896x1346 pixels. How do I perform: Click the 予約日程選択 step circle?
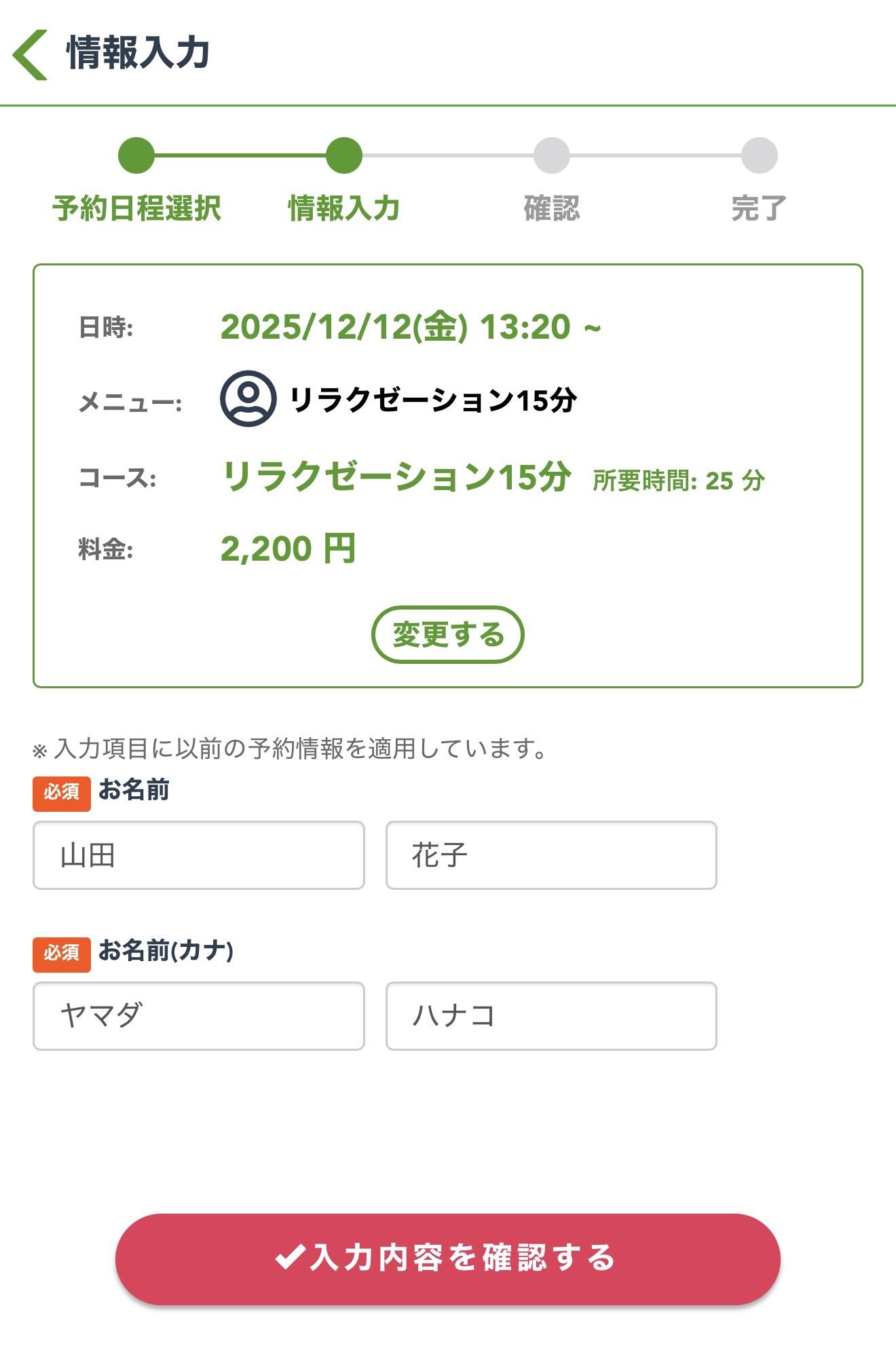[136, 155]
